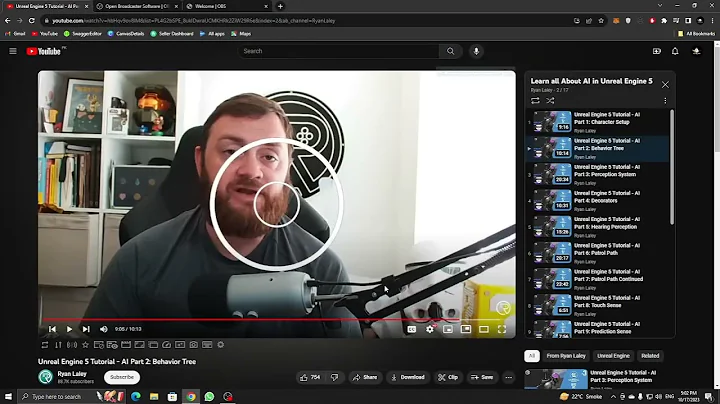Switch to Welcome | OBS browser tab

coord(227,6)
